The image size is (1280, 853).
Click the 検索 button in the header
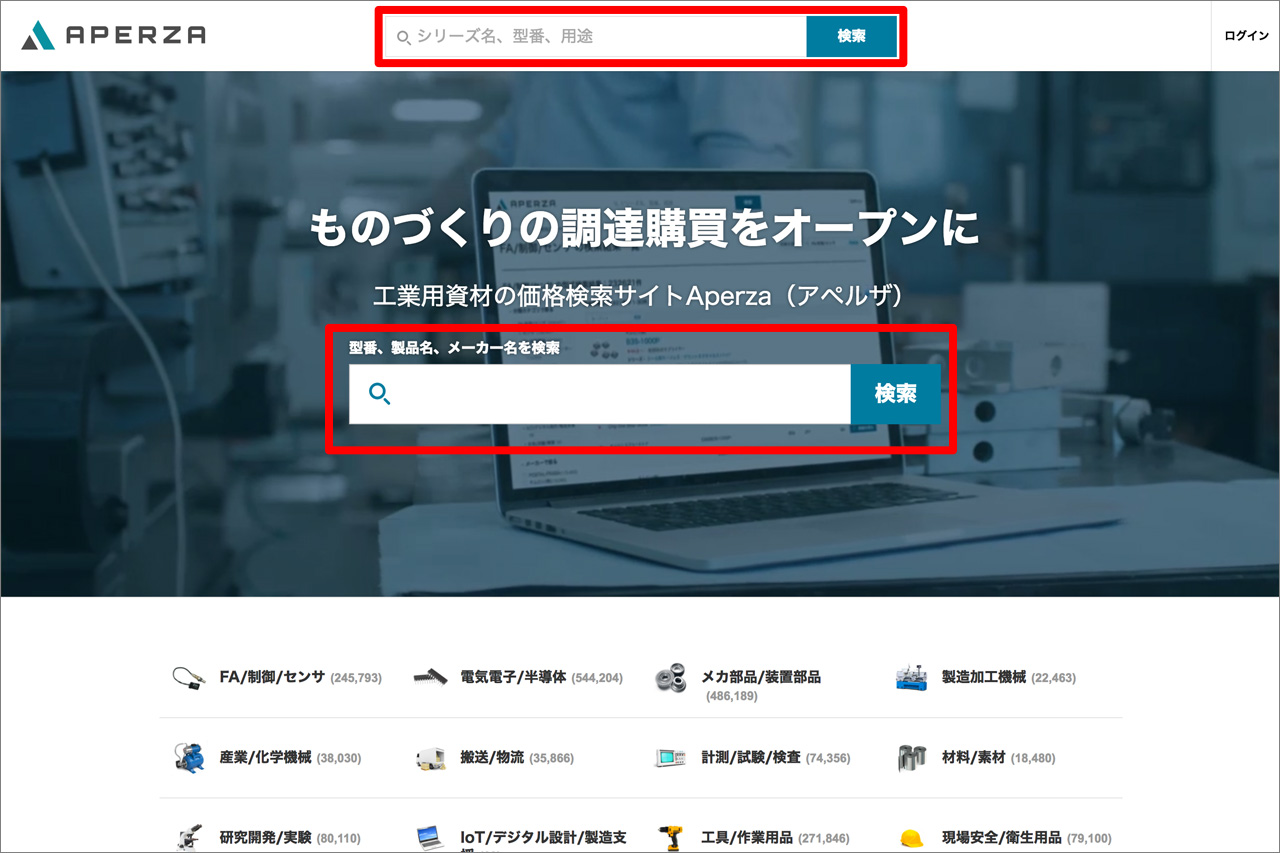(x=852, y=37)
